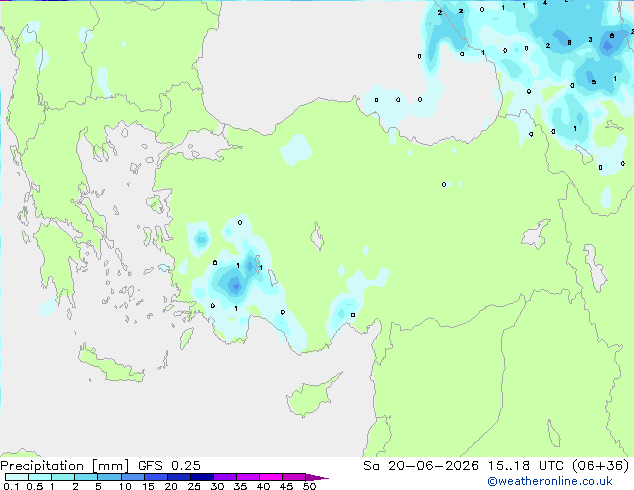Click the 25–30 mm dark blue swatch
Screen dimensions: 634x490
(x=201, y=477)
